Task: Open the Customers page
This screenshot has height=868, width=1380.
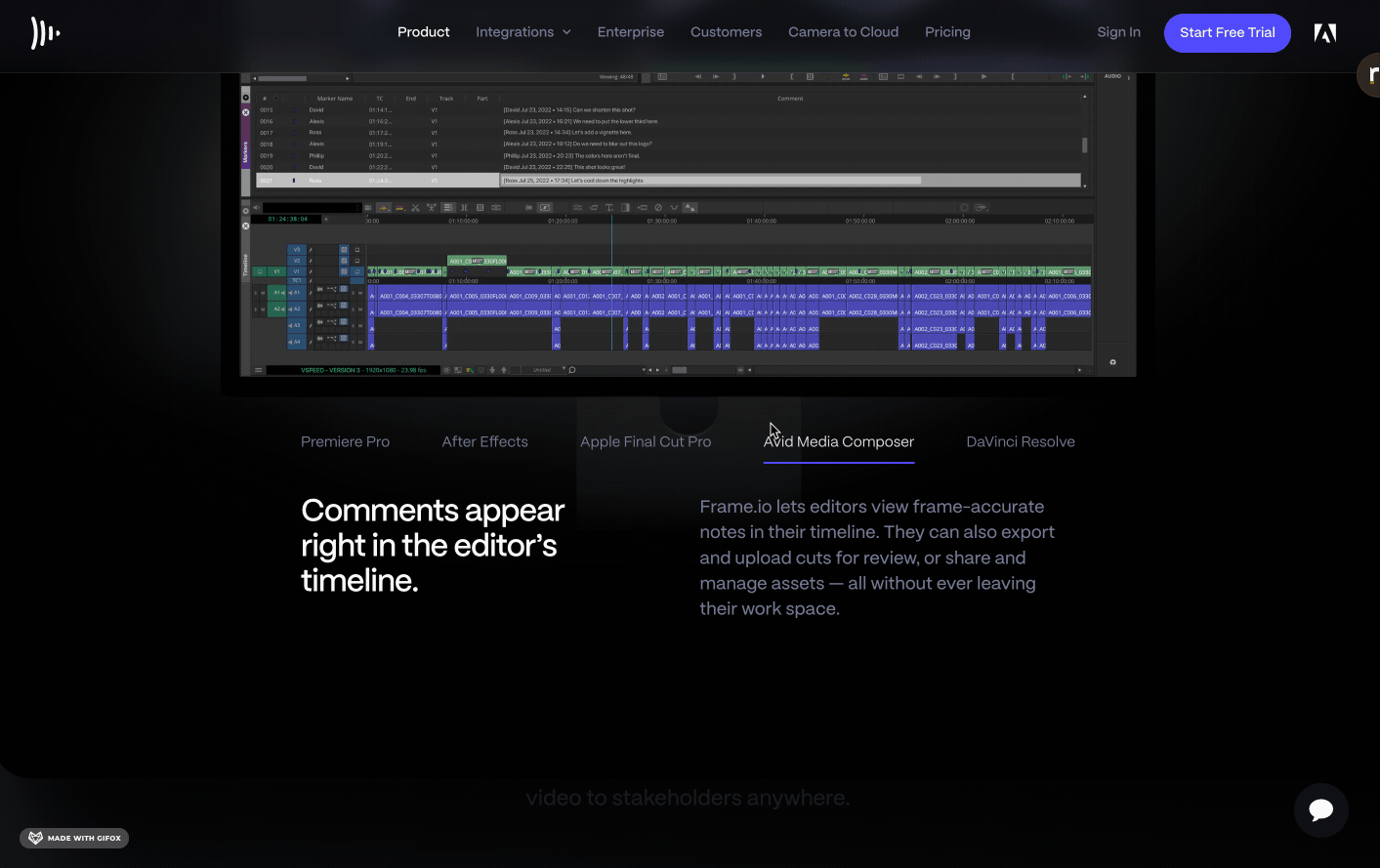Action: [x=726, y=32]
